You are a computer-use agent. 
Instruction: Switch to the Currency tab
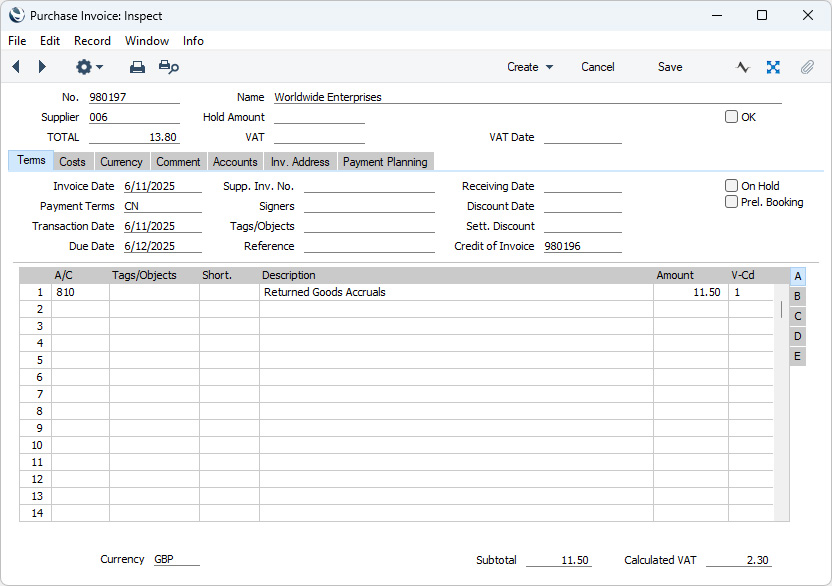point(122,162)
